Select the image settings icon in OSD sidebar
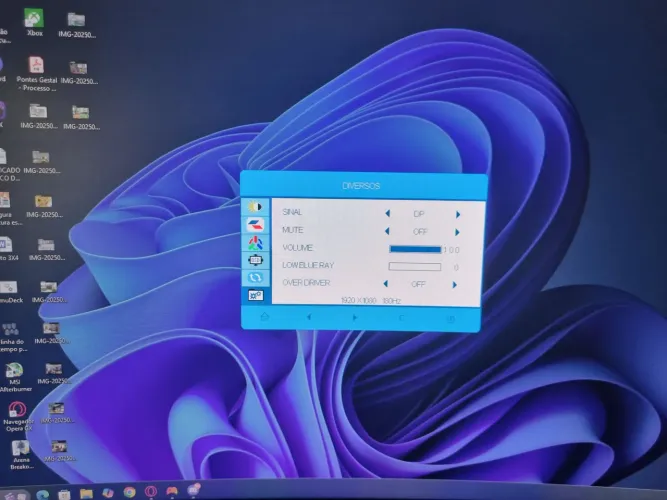 coord(255,225)
